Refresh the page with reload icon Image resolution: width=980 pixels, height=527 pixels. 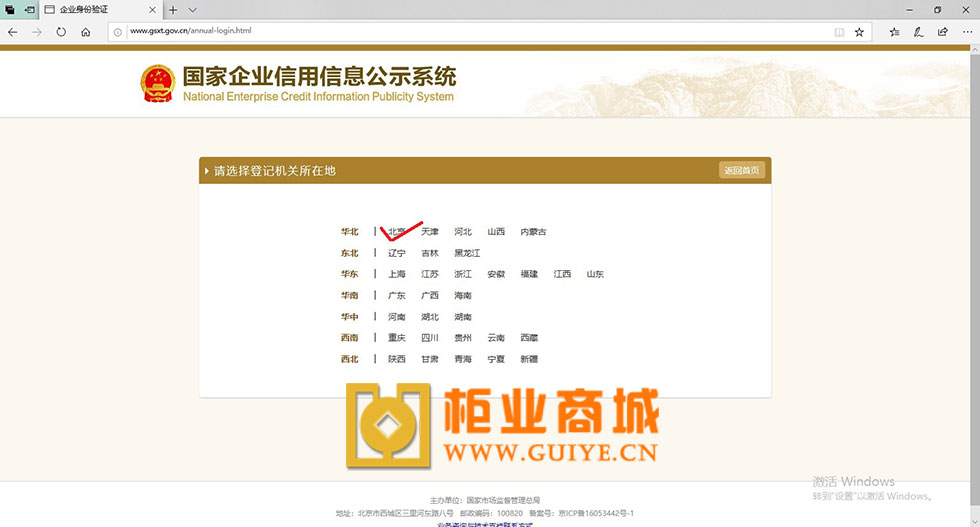61,32
